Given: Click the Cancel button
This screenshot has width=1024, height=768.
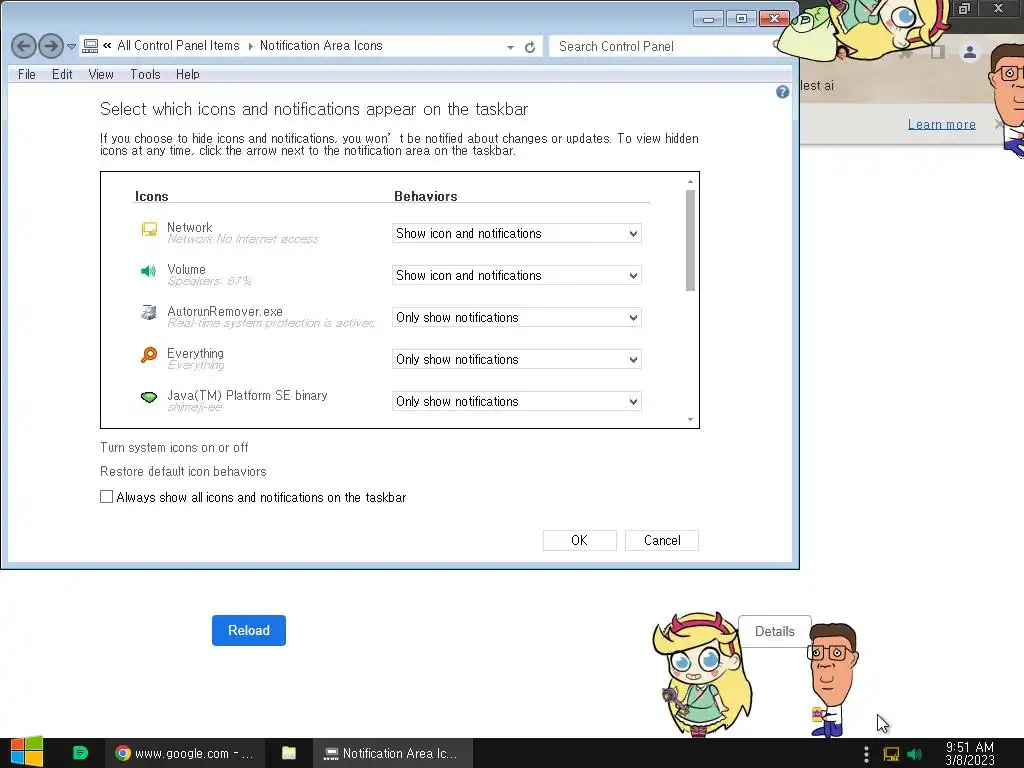Looking at the screenshot, I should [662, 540].
